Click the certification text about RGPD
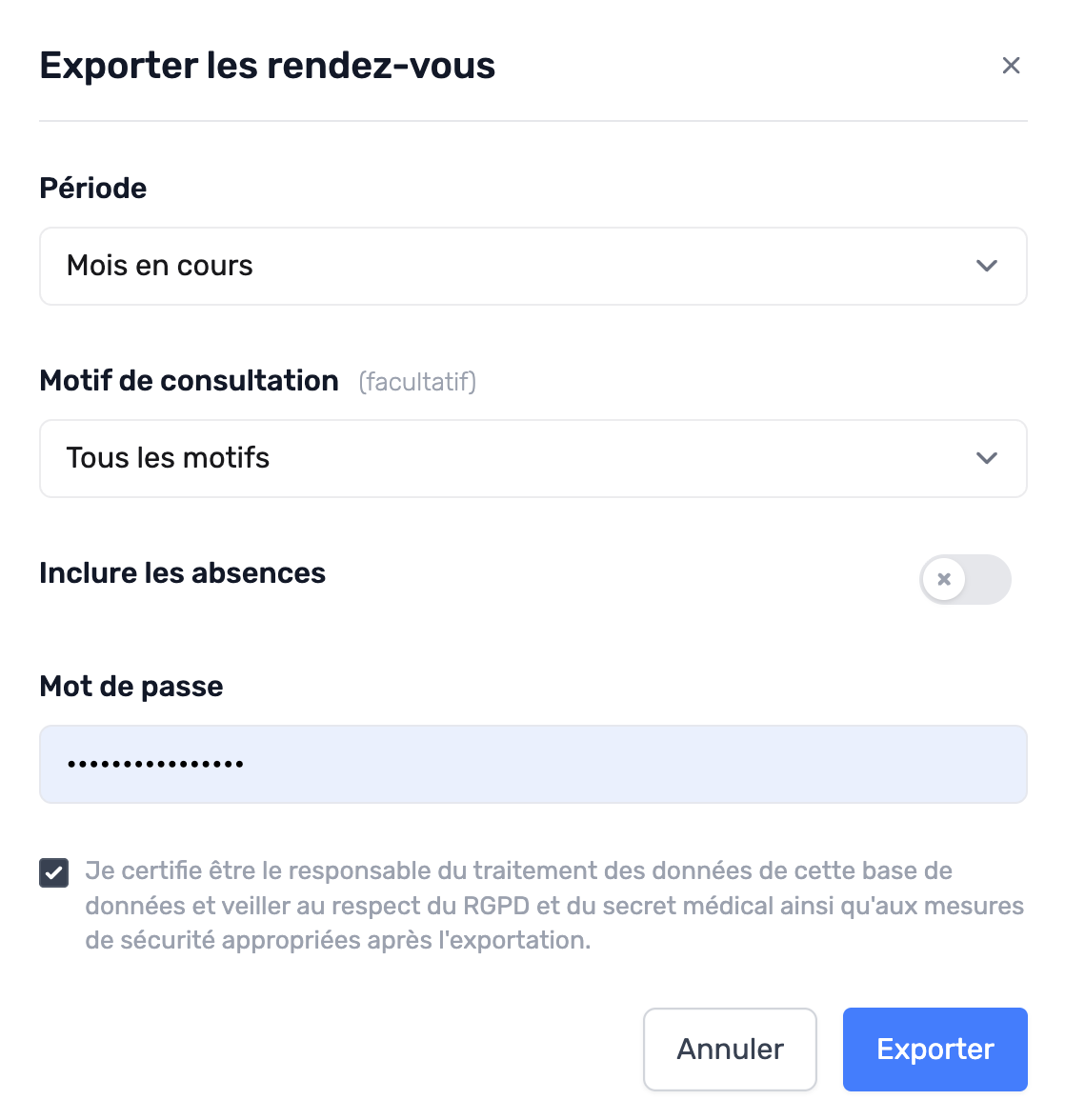 click(554, 905)
